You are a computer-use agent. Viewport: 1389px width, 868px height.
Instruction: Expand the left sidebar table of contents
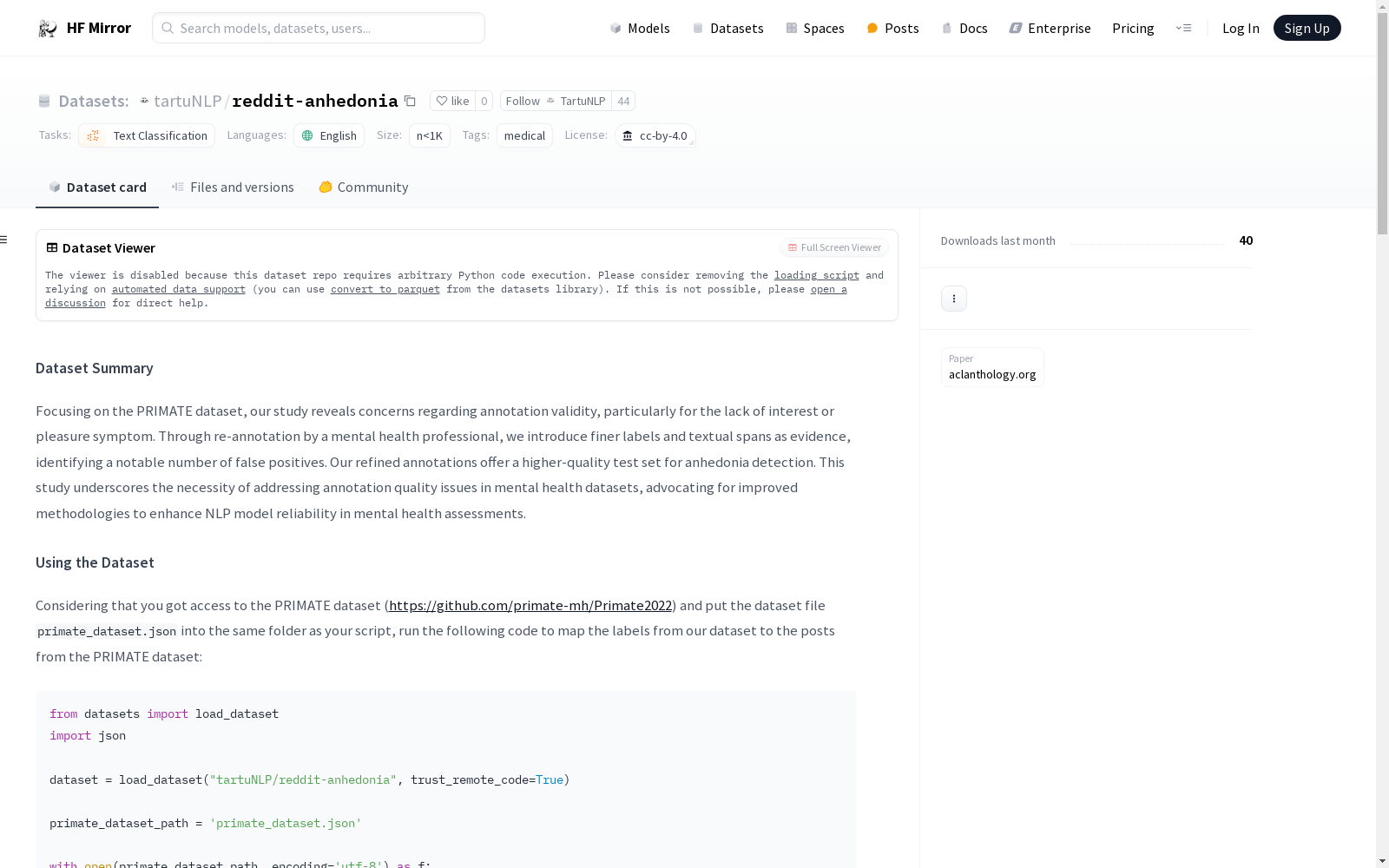(4, 240)
